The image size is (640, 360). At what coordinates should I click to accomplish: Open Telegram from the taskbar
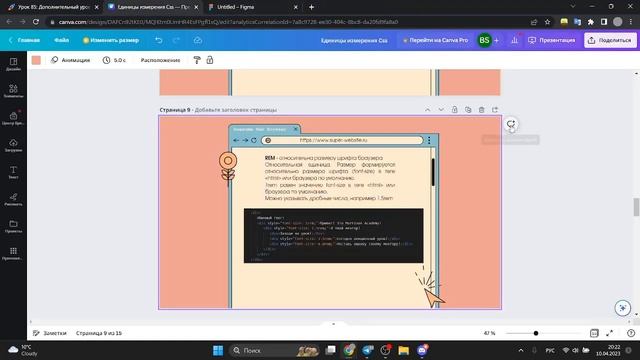(368, 350)
